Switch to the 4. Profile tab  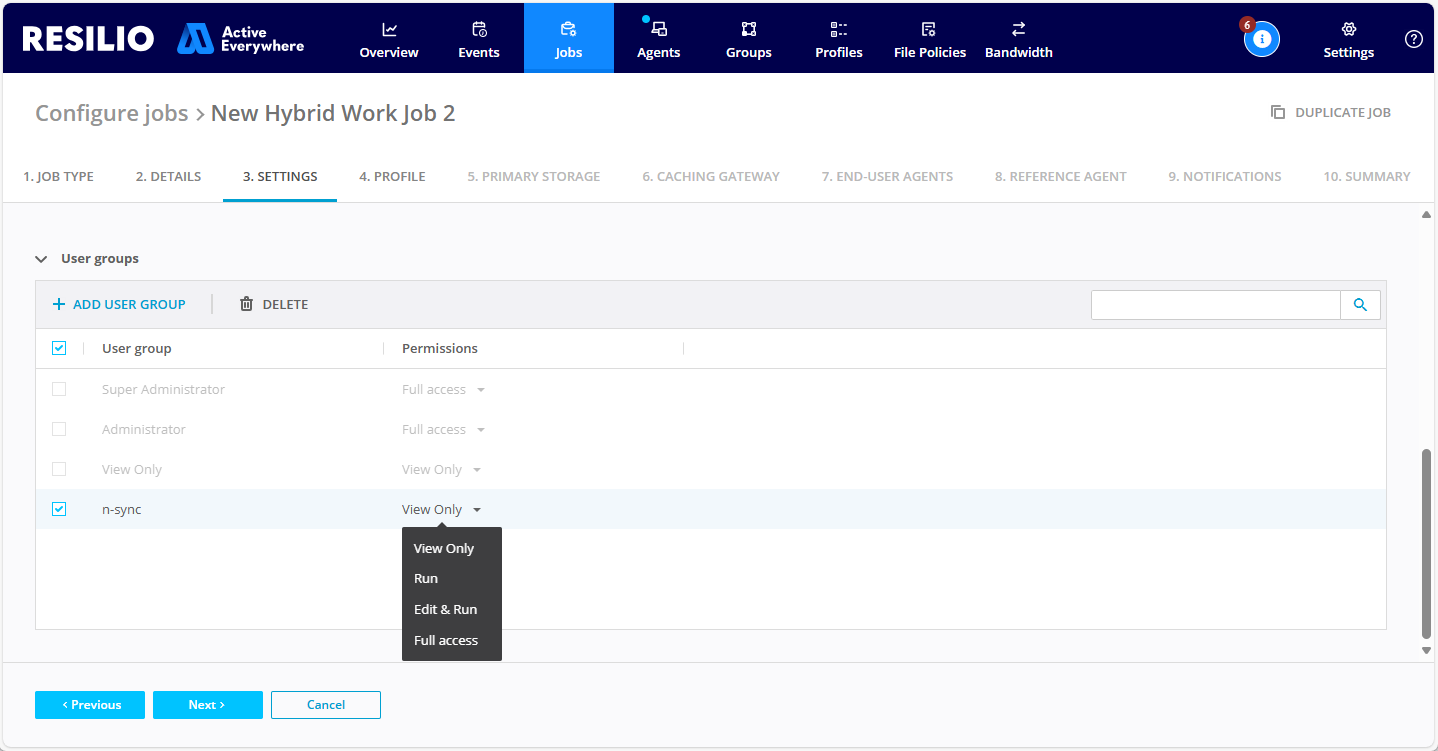tap(392, 177)
